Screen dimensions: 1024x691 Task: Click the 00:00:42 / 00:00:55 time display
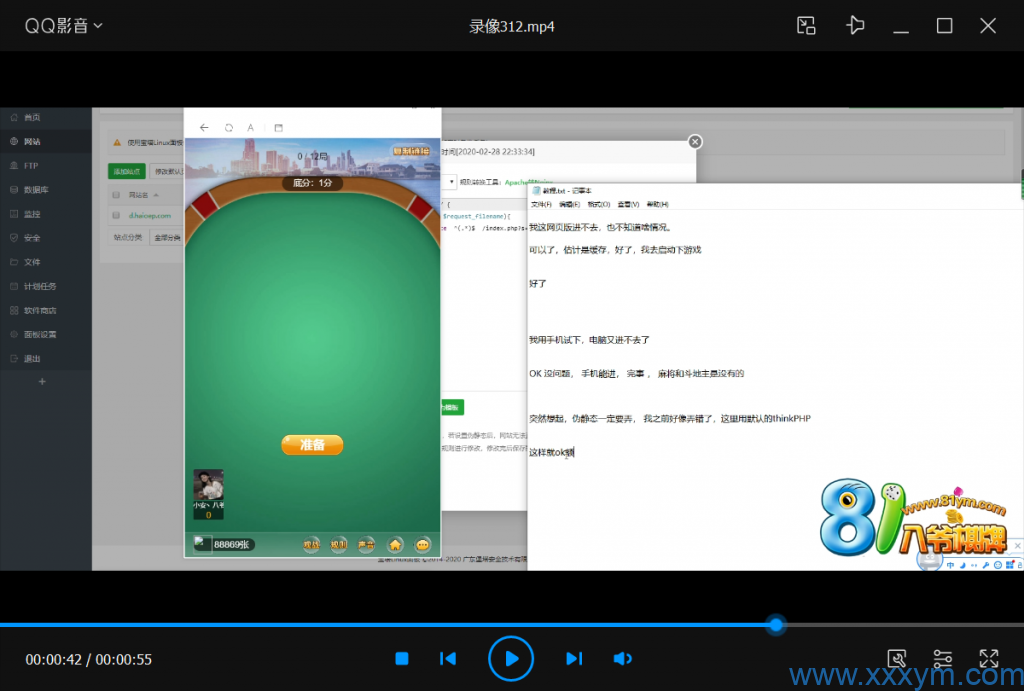coord(89,659)
